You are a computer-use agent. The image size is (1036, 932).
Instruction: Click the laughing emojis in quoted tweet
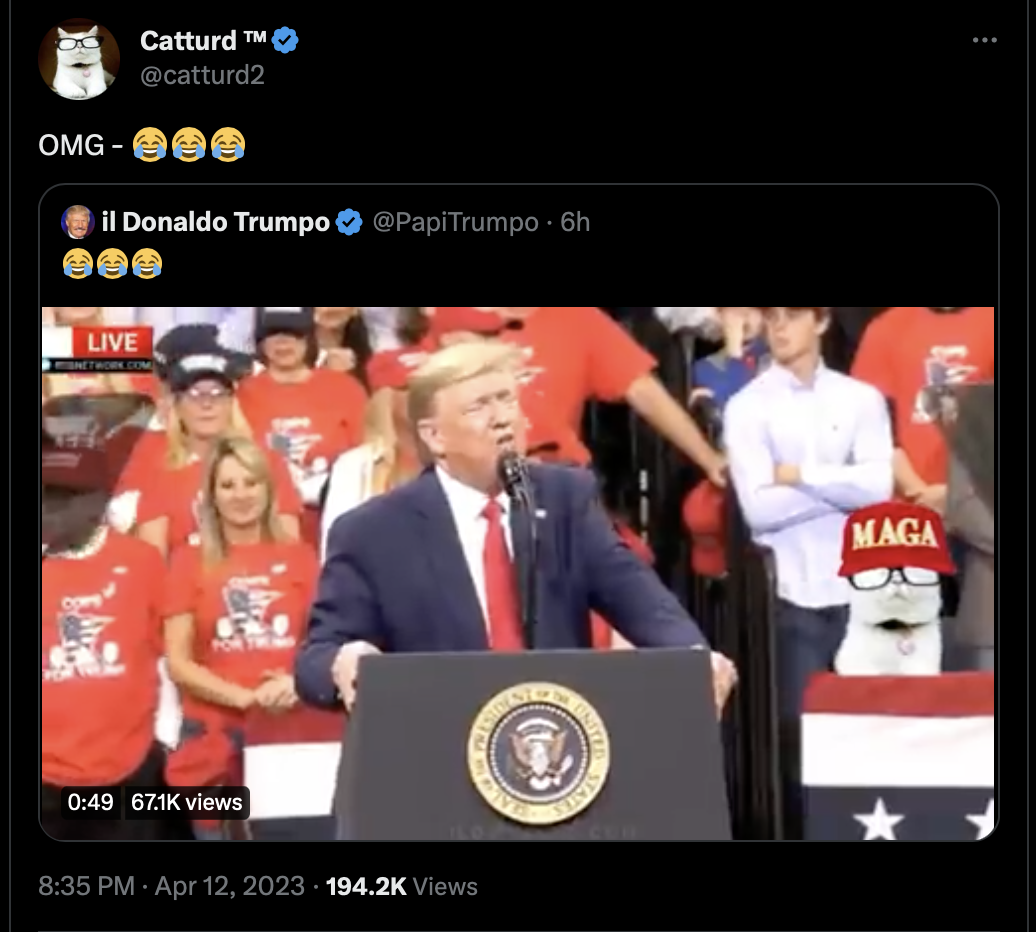click(x=112, y=263)
